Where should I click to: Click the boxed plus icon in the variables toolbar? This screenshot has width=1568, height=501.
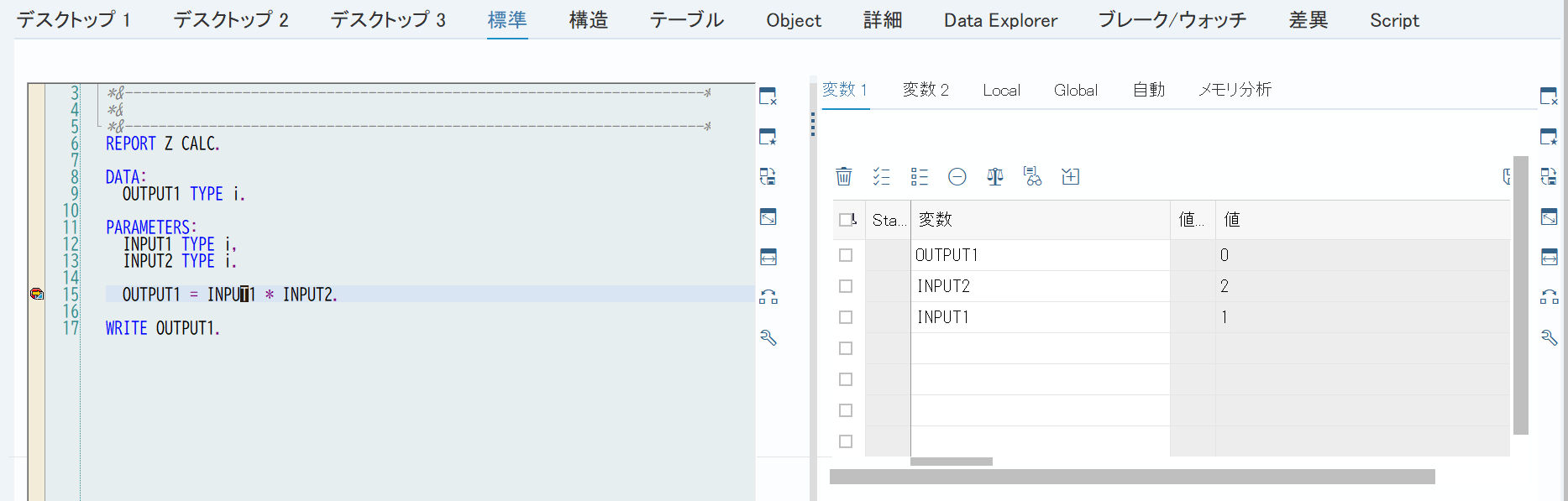1070,176
